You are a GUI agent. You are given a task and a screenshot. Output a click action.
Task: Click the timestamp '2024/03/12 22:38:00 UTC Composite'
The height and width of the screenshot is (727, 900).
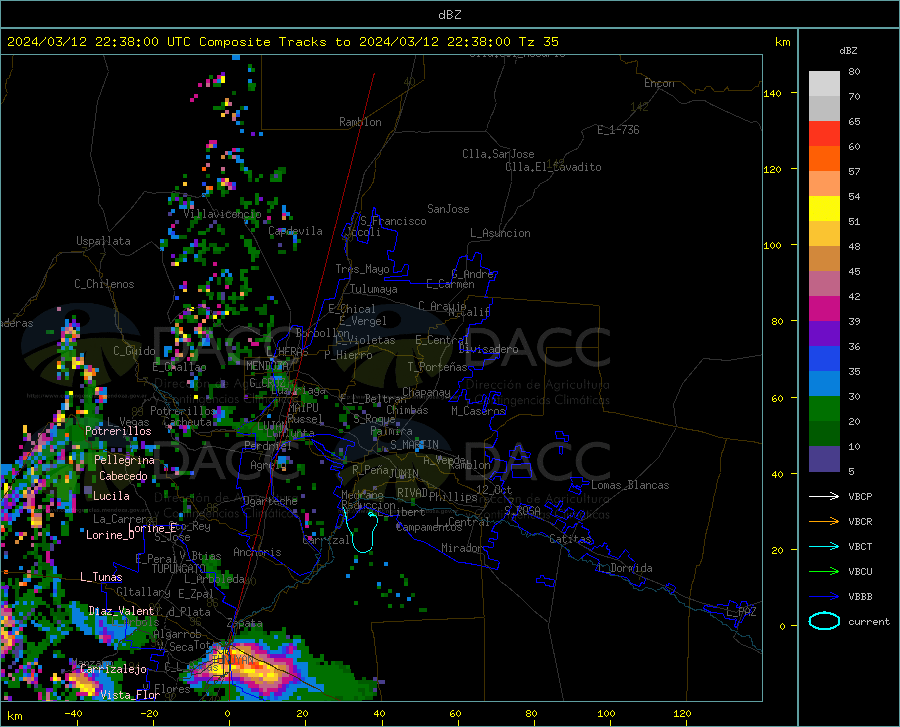click(x=139, y=42)
